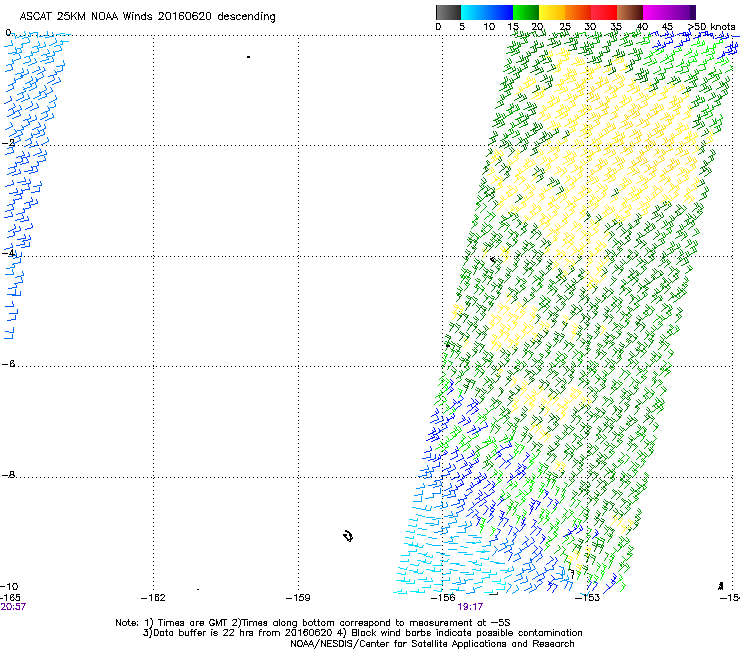The width and height of the screenshot is (740, 650).
Task: Click the latitude label -6
Action: point(8,364)
